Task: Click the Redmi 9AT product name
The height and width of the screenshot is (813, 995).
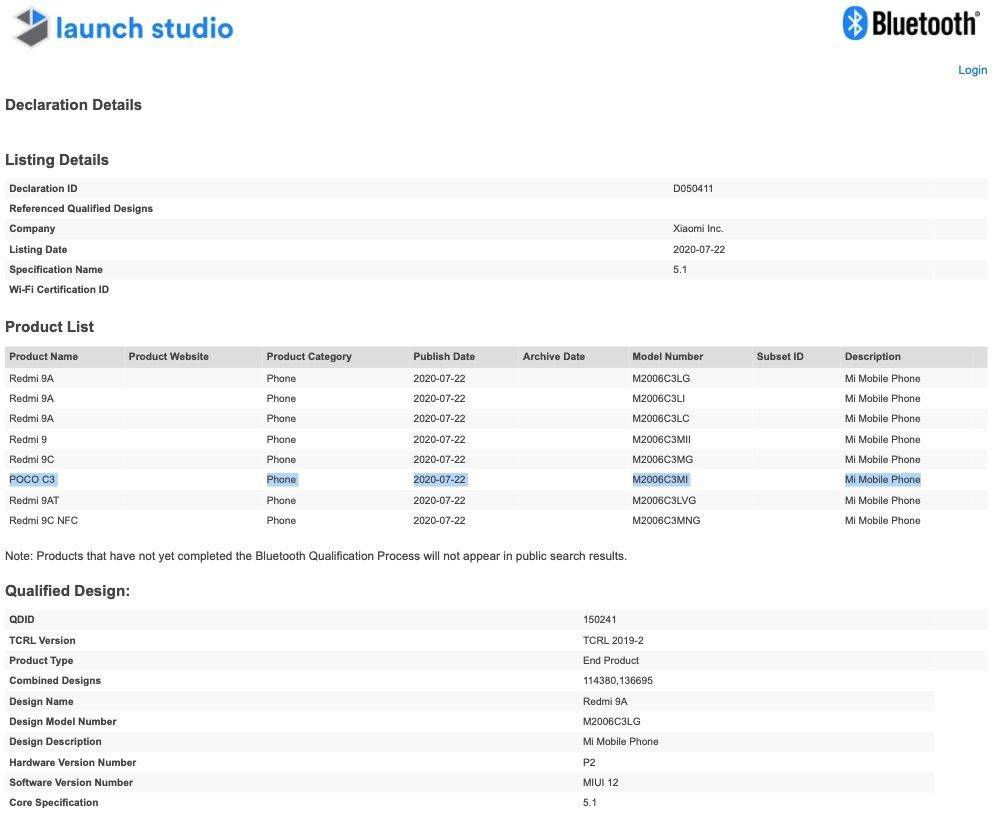Action: pyautogui.click(x=34, y=501)
